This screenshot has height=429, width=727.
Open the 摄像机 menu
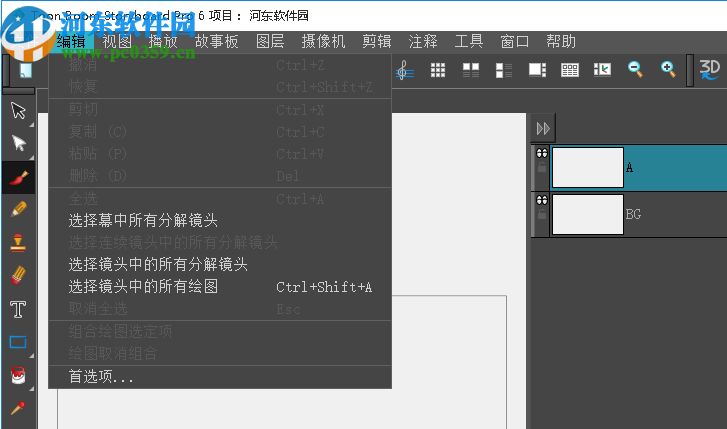323,42
